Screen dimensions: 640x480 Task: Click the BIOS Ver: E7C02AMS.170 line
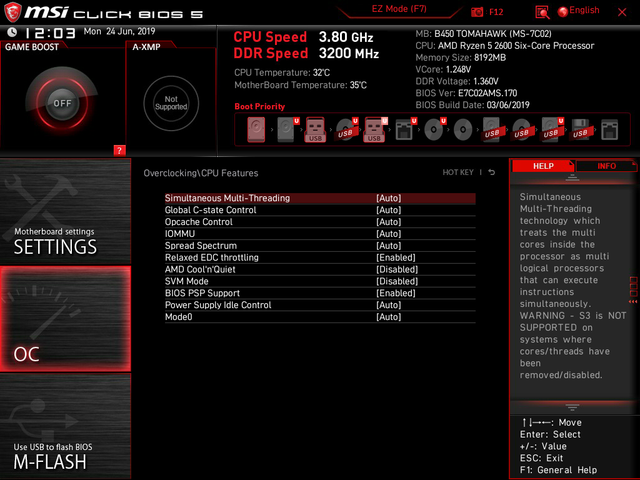click(466, 93)
